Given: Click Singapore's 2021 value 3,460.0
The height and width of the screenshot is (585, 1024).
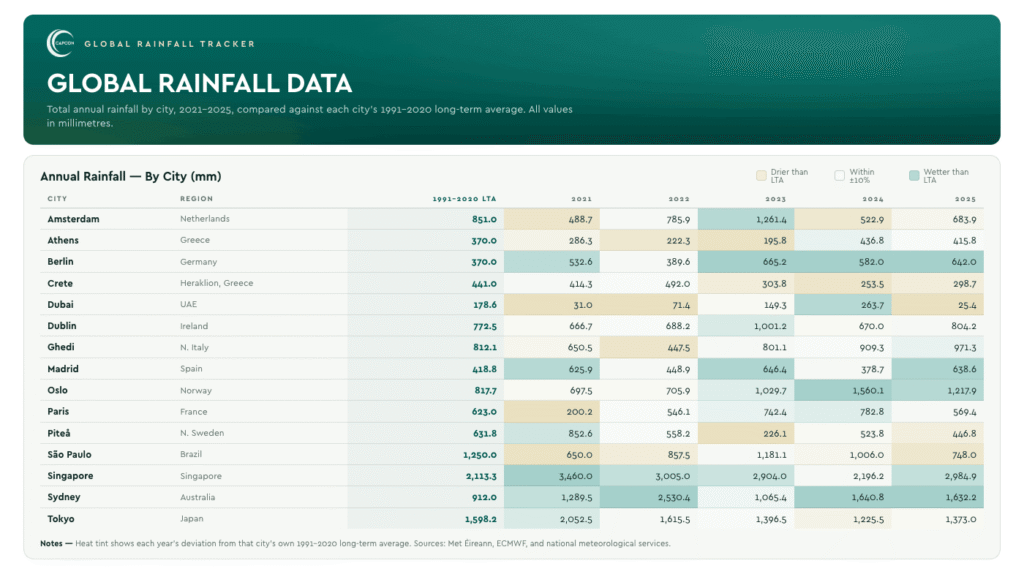Looking at the screenshot, I should (x=575, y=477).
